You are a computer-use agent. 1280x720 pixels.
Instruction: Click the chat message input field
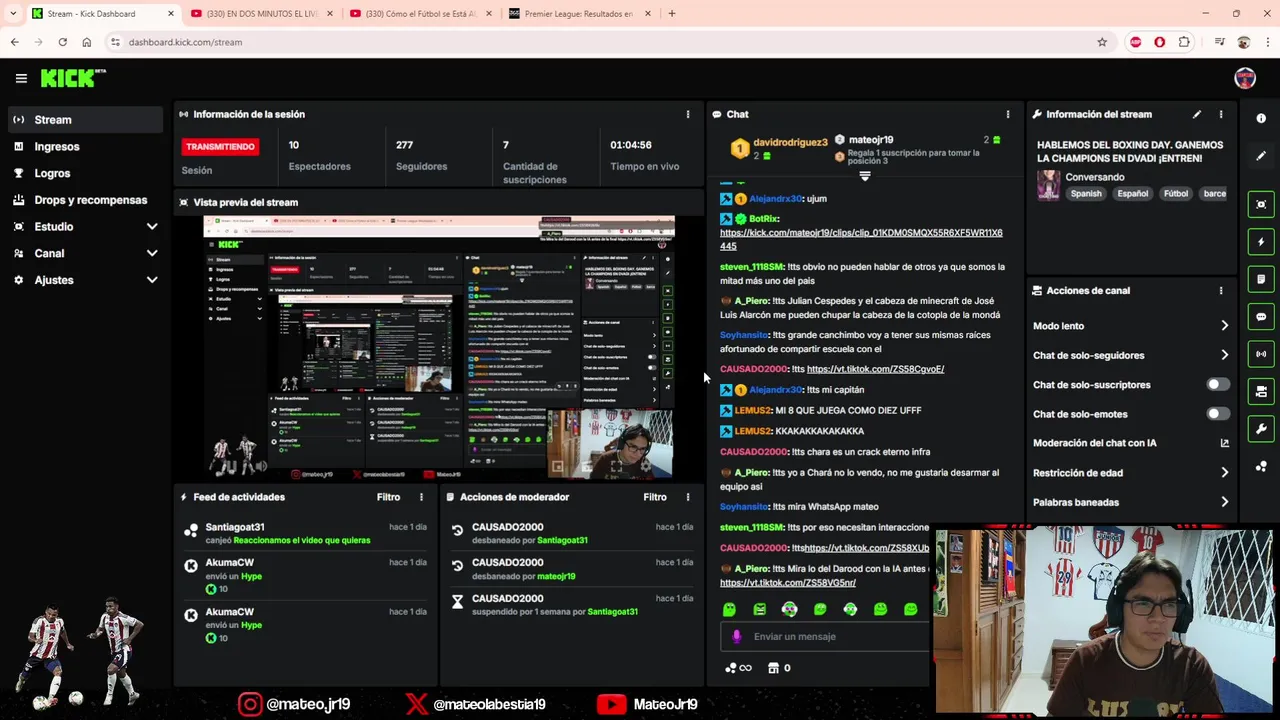825,636
